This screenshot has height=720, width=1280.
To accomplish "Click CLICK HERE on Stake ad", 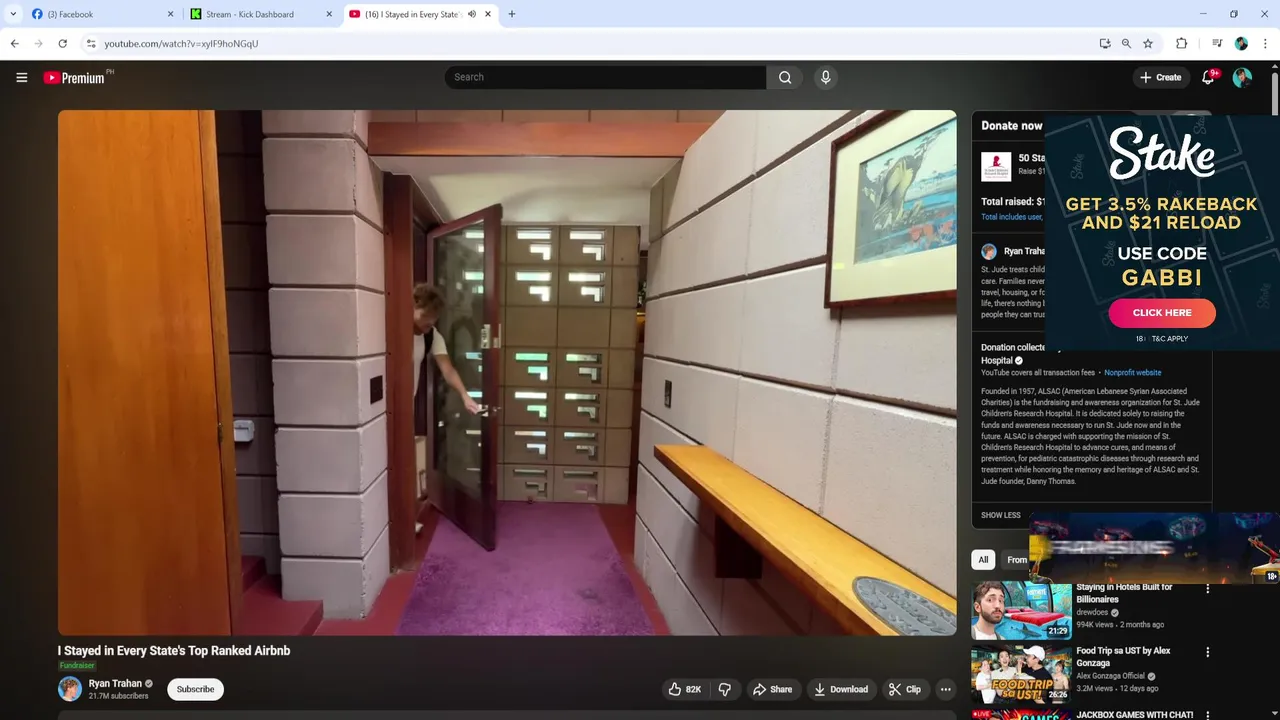I will (x=1162, y=313).
